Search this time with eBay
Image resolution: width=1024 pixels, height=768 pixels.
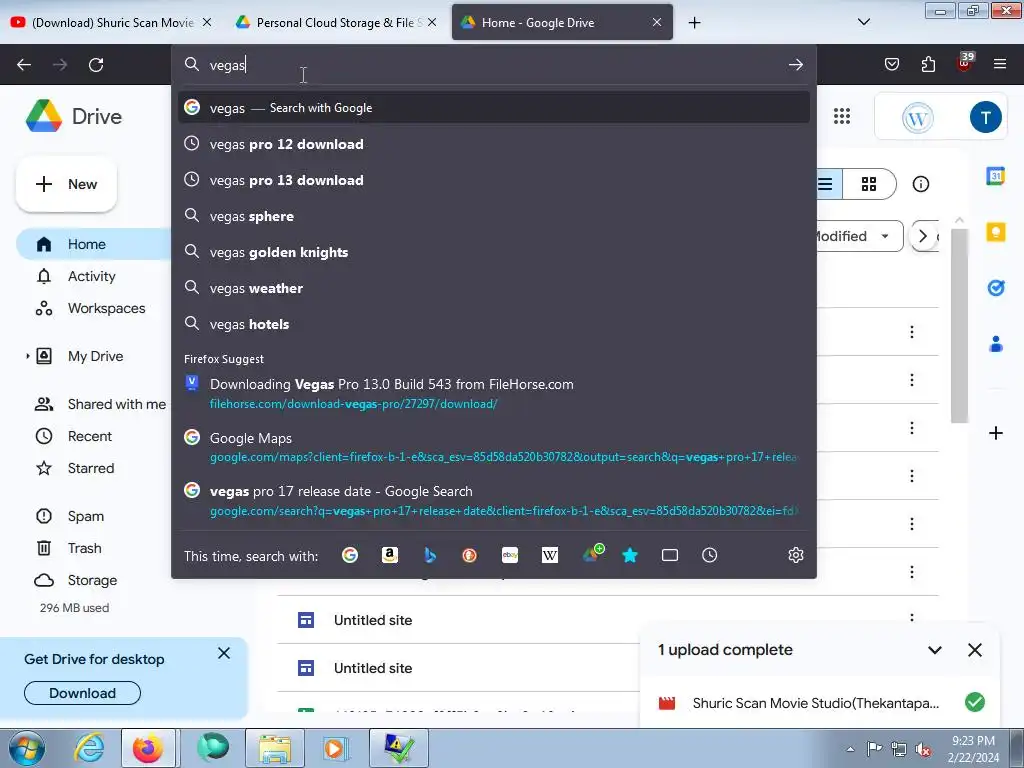(510, 555)
